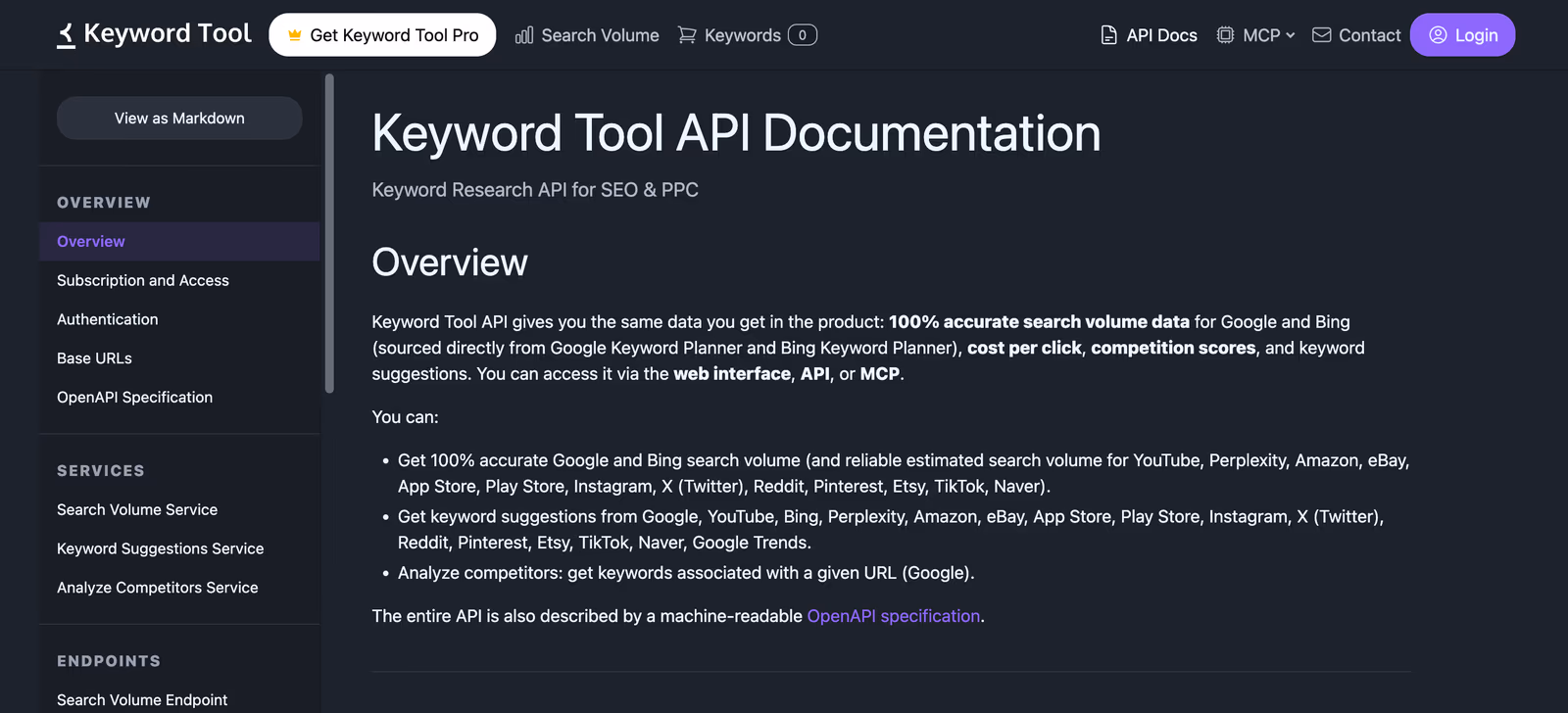Open Get Keyword Tool Pro
The image size is (1568, 713).
click(x=382, y=35)
